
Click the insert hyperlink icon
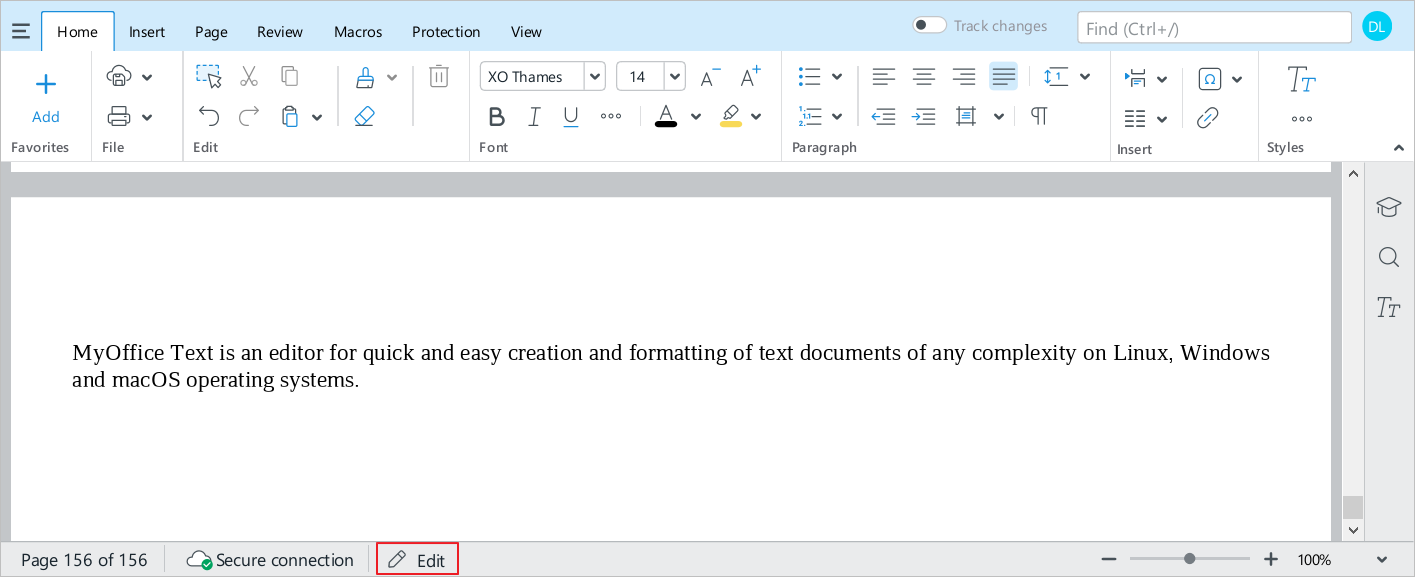coord(1208,118)
